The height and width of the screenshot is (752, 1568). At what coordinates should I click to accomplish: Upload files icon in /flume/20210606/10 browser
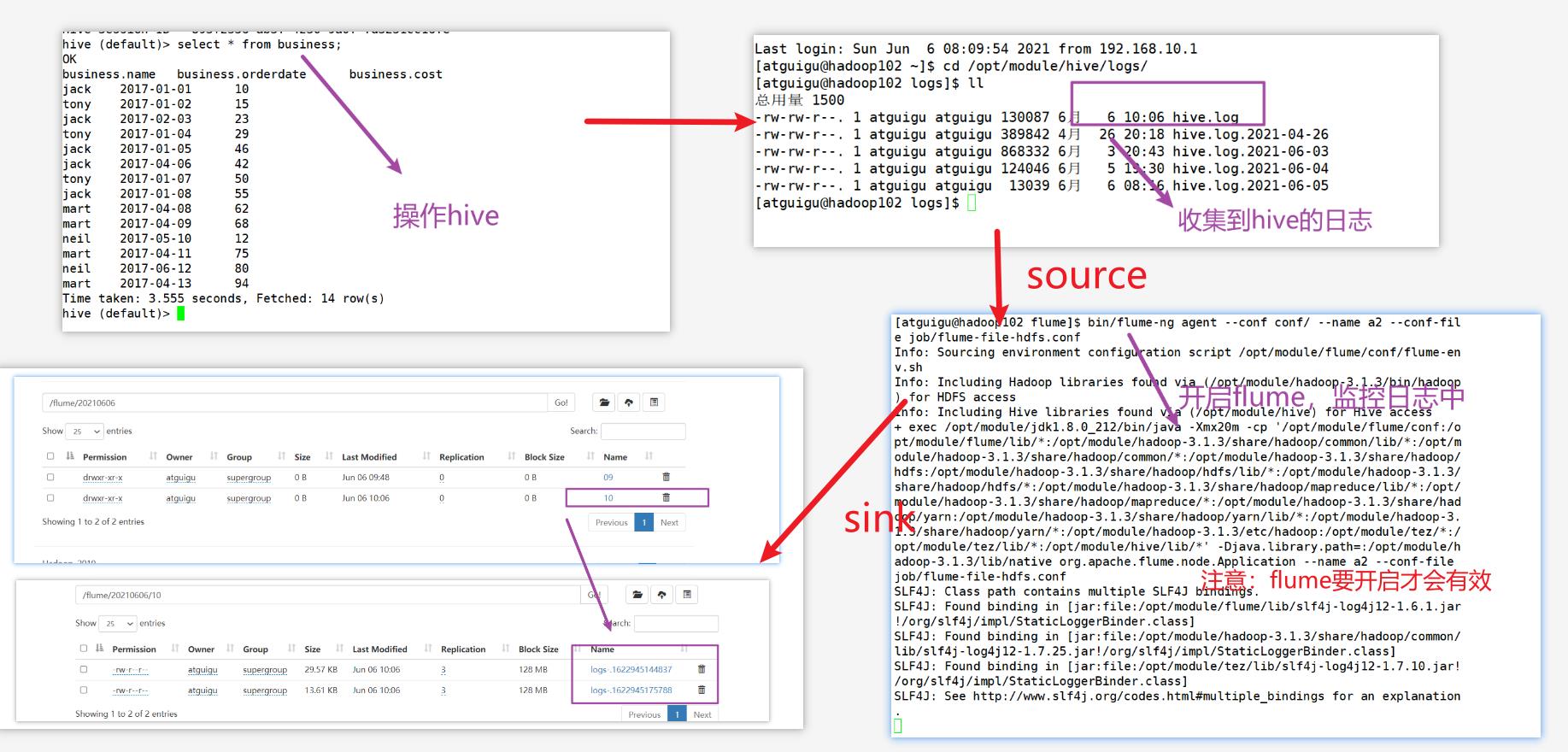click(661, 595)
